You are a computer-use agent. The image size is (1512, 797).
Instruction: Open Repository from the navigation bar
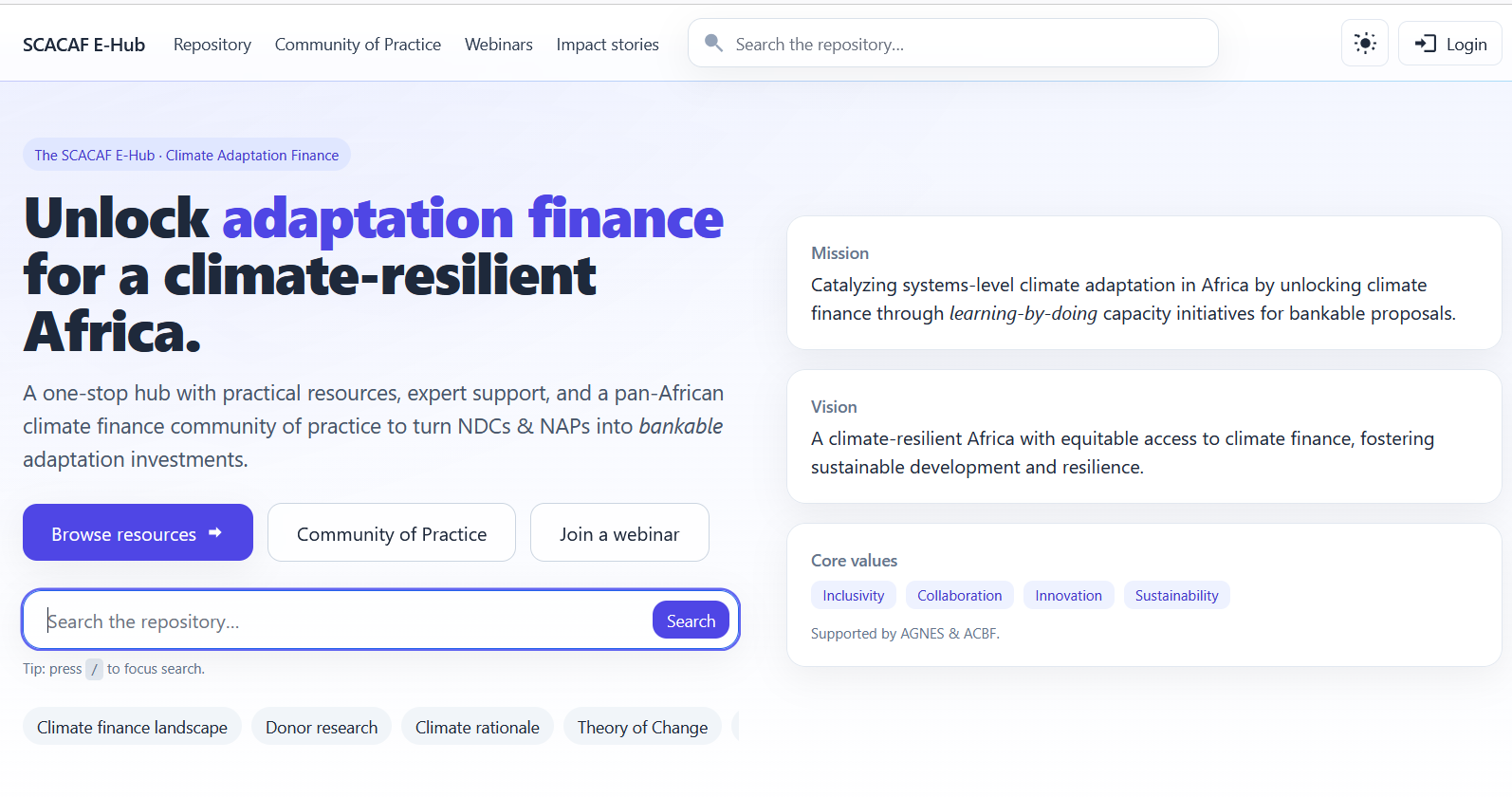212,45
